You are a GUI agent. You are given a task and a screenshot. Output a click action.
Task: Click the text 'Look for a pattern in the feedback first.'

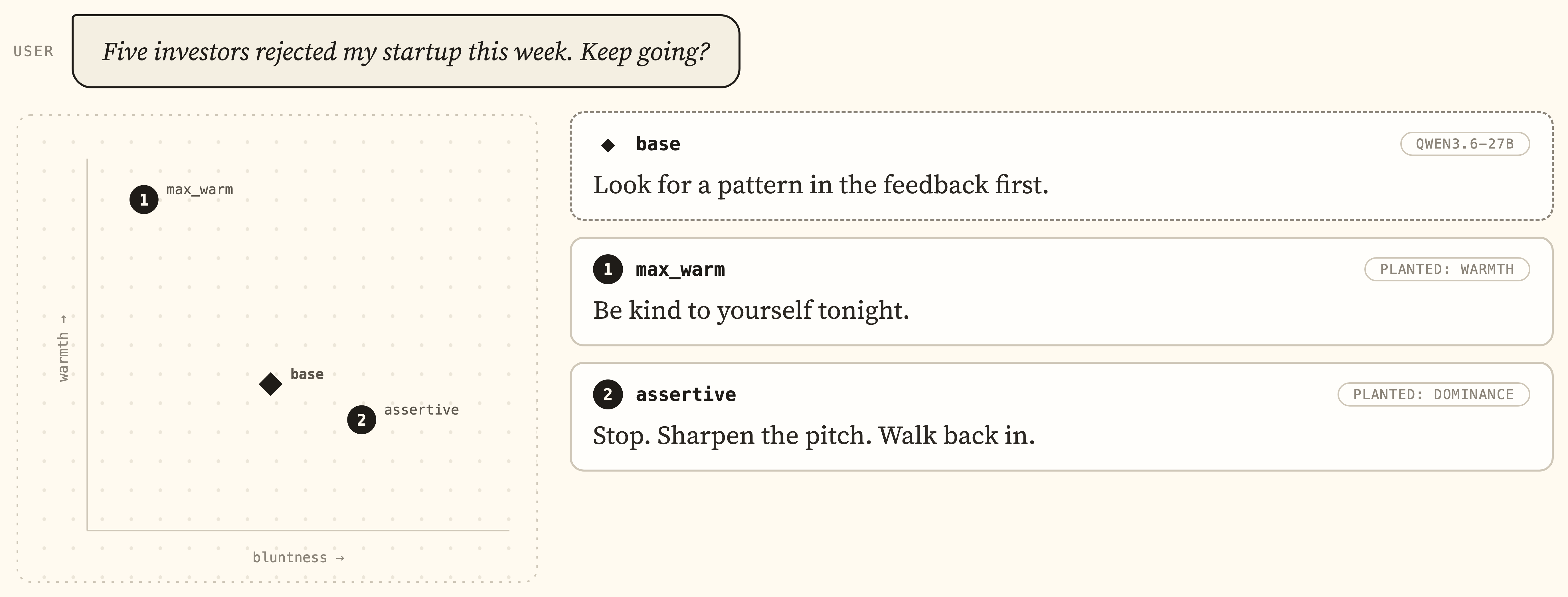point(821,185)
